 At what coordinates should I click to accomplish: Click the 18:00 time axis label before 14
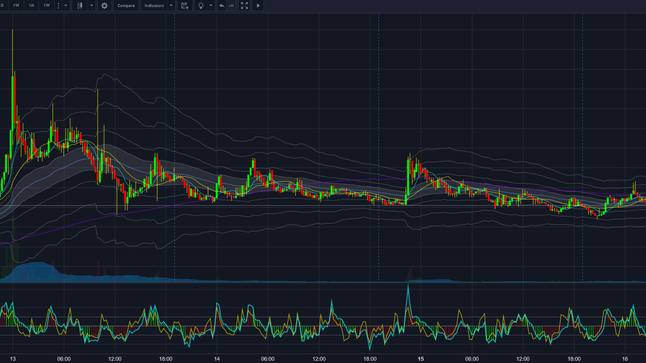click(166, 359)
